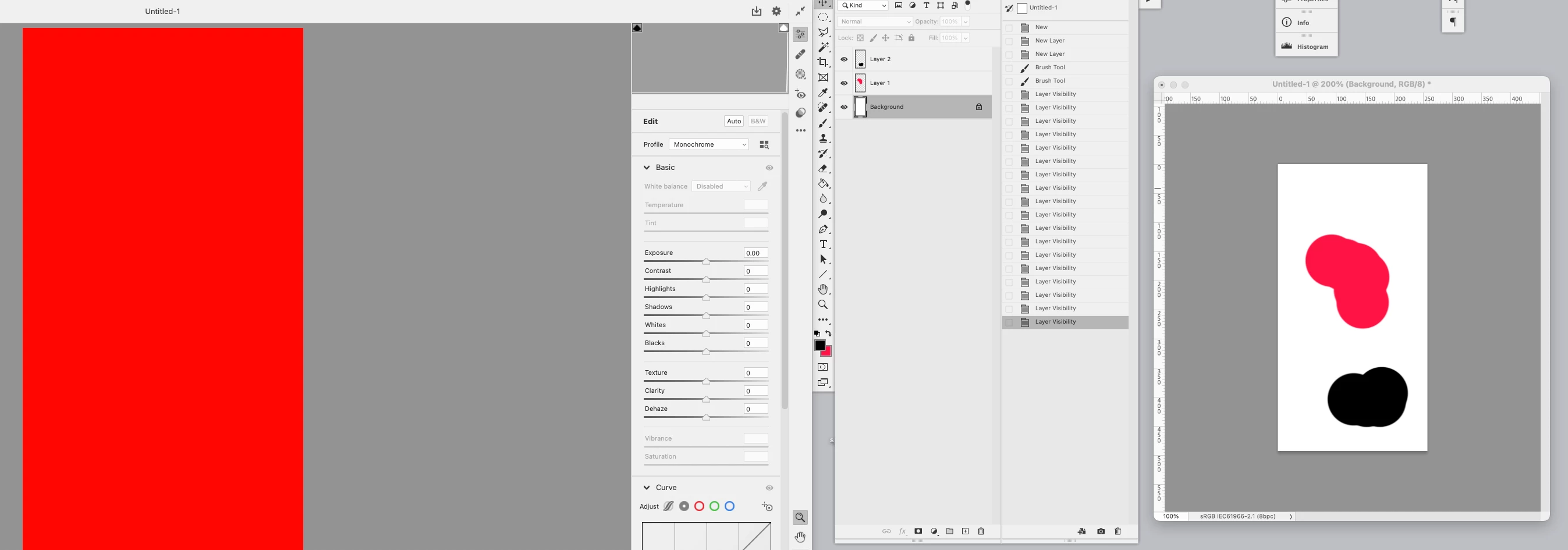Open the Histogram panel tab
The width and height of the screenshot is (1568, 550).
pyautogui.click(x=1306, y=47)
